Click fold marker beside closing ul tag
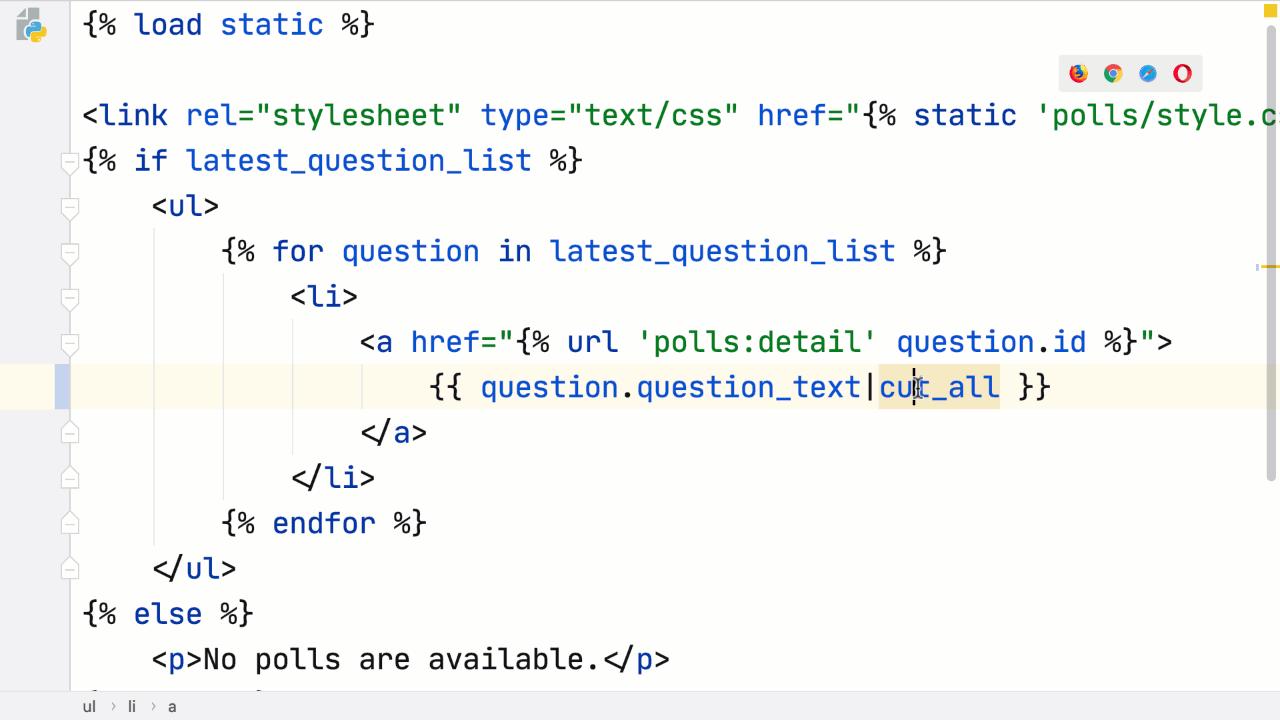This screenshot has width=1280, height=720. 69,568
